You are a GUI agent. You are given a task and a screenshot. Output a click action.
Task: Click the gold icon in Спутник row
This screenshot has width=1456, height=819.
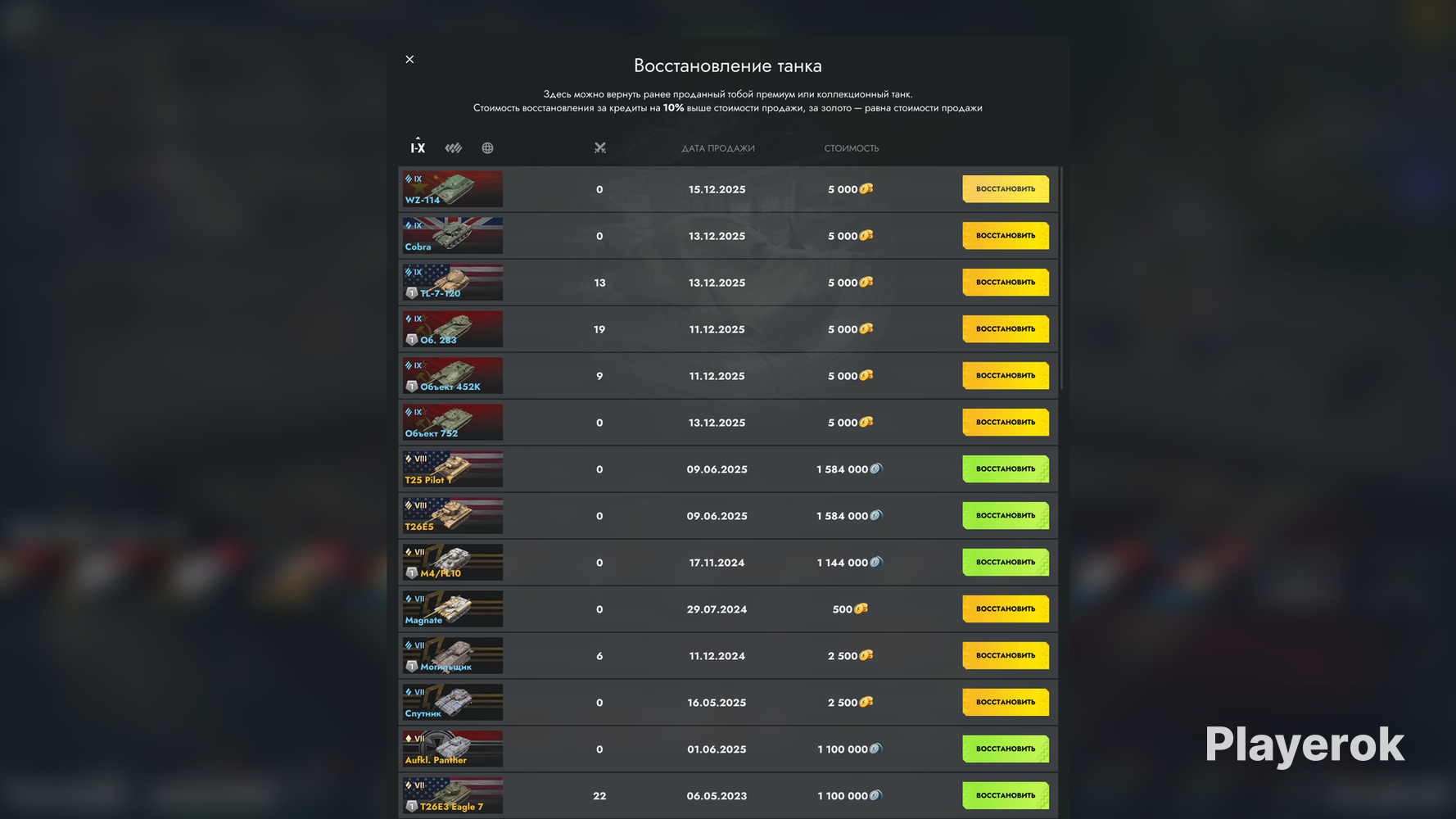point(866,702)
